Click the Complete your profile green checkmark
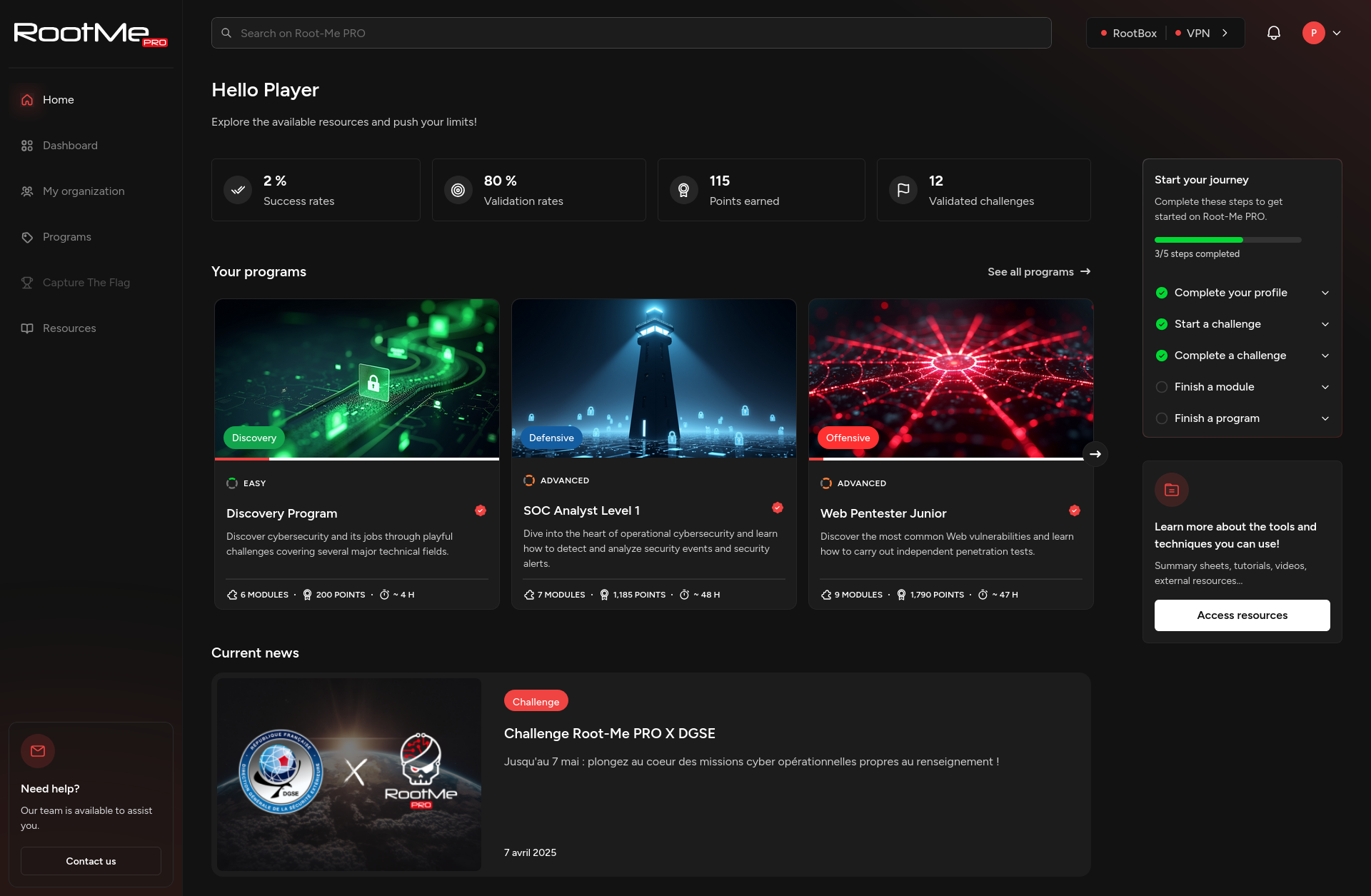 click(x=1162, y=293)
